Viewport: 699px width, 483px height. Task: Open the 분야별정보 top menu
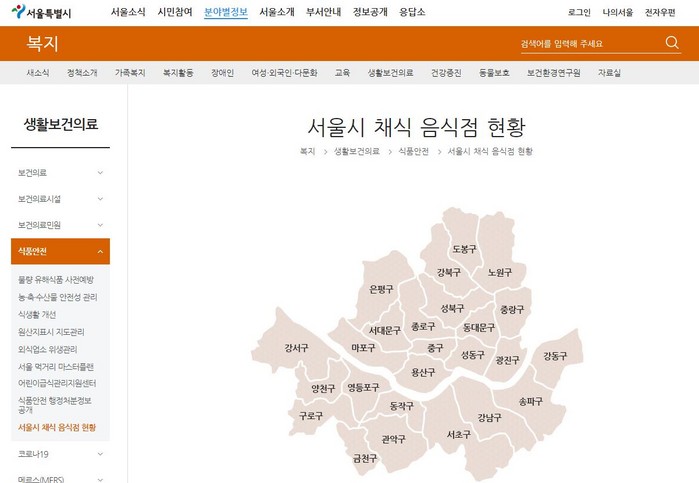point(225,12)
